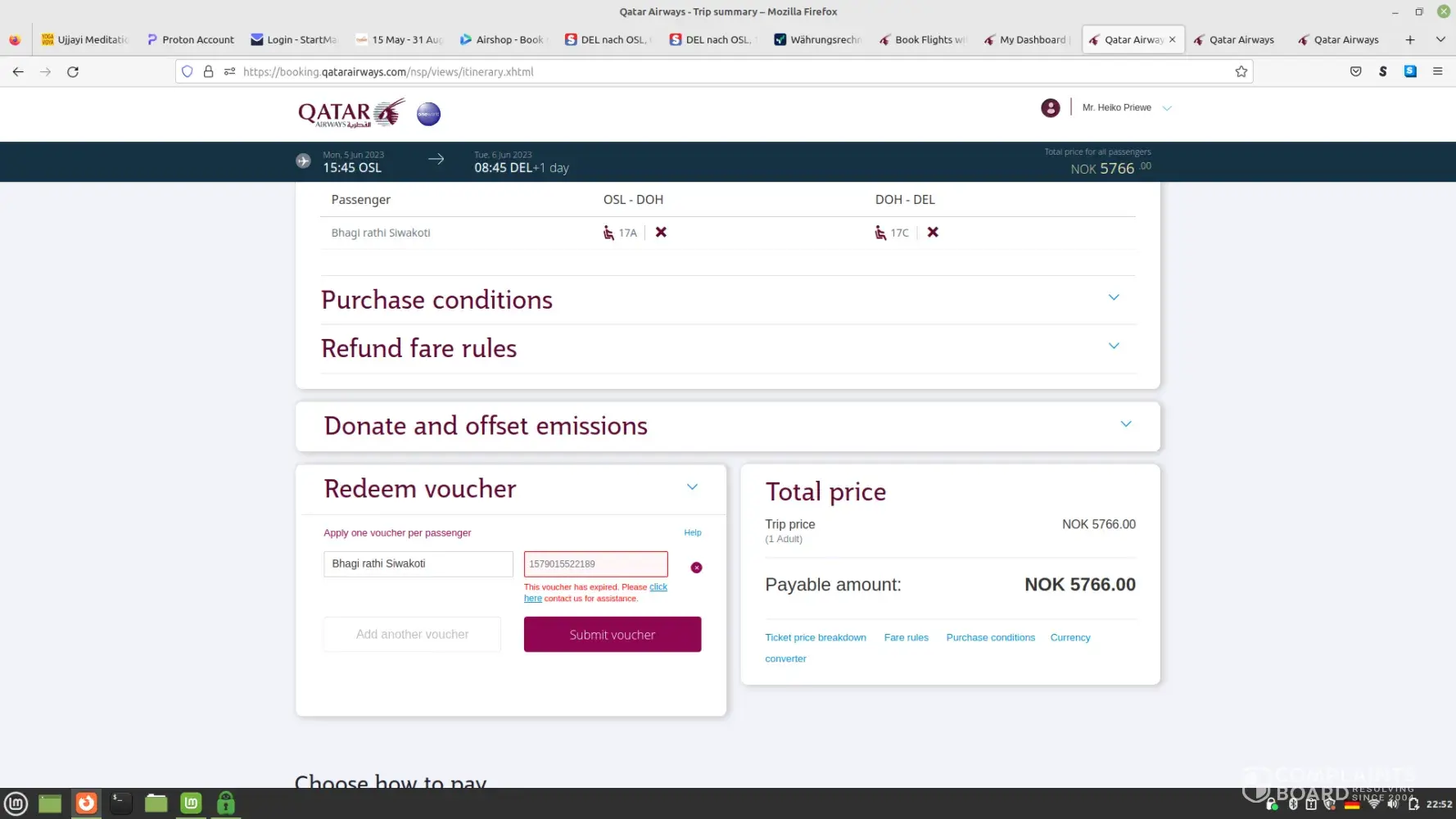Open the Mr. Heiko Priewe account dropdown
Viewport: 1456px width, 819px height.
pos(1166,108)
